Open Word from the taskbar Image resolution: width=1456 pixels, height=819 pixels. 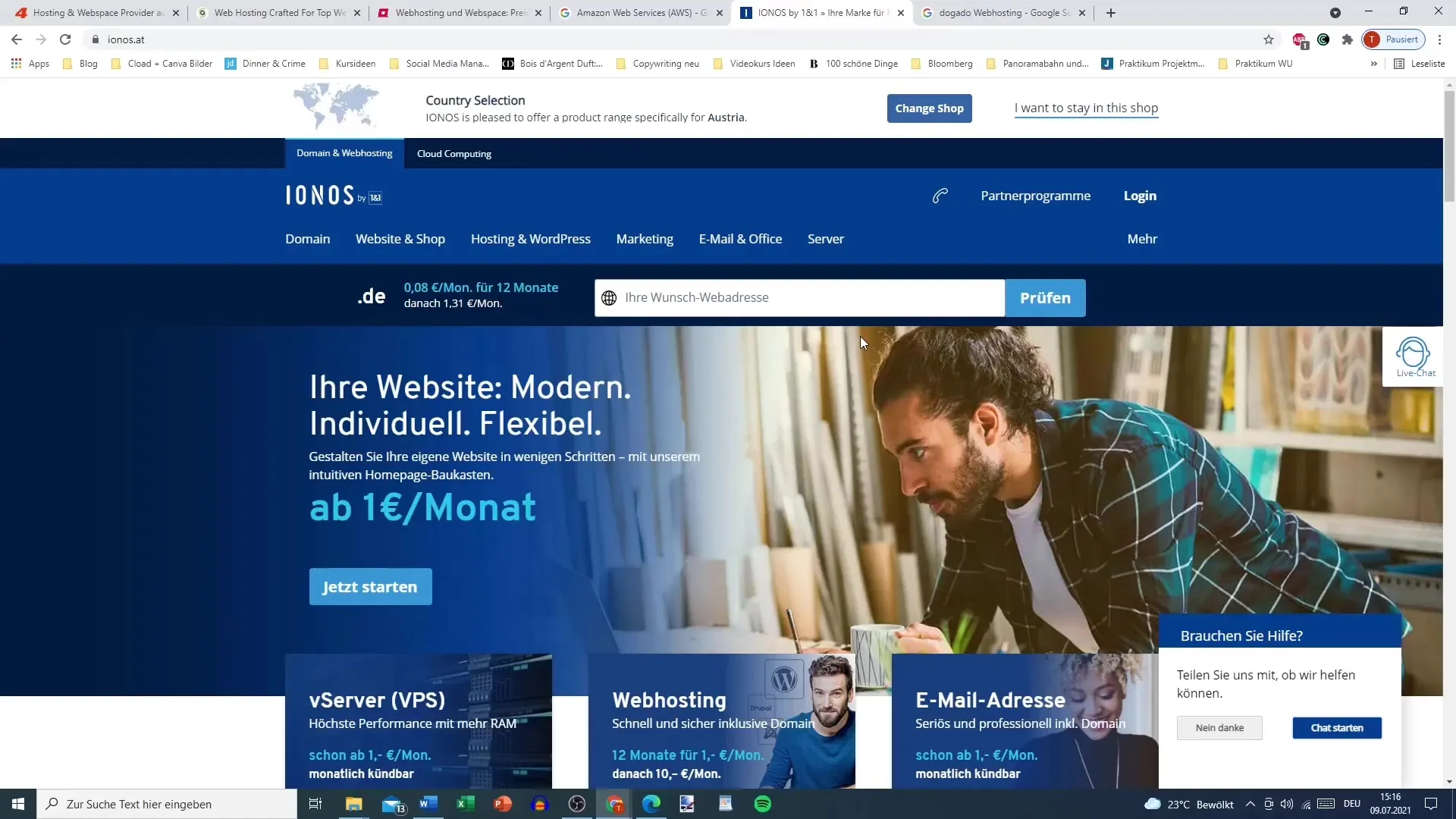(428, 804)
